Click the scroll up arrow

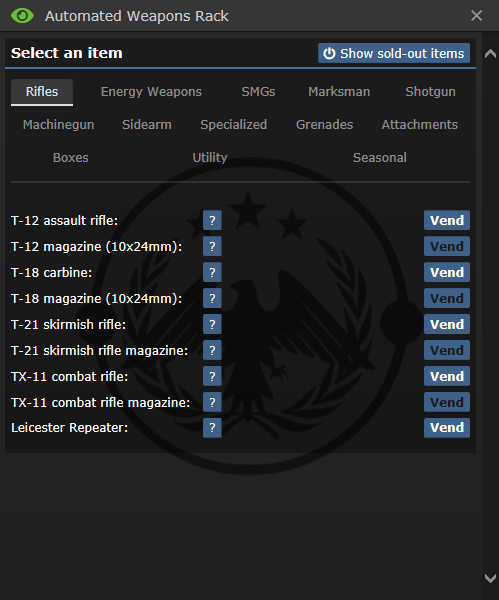pos(490,54)
